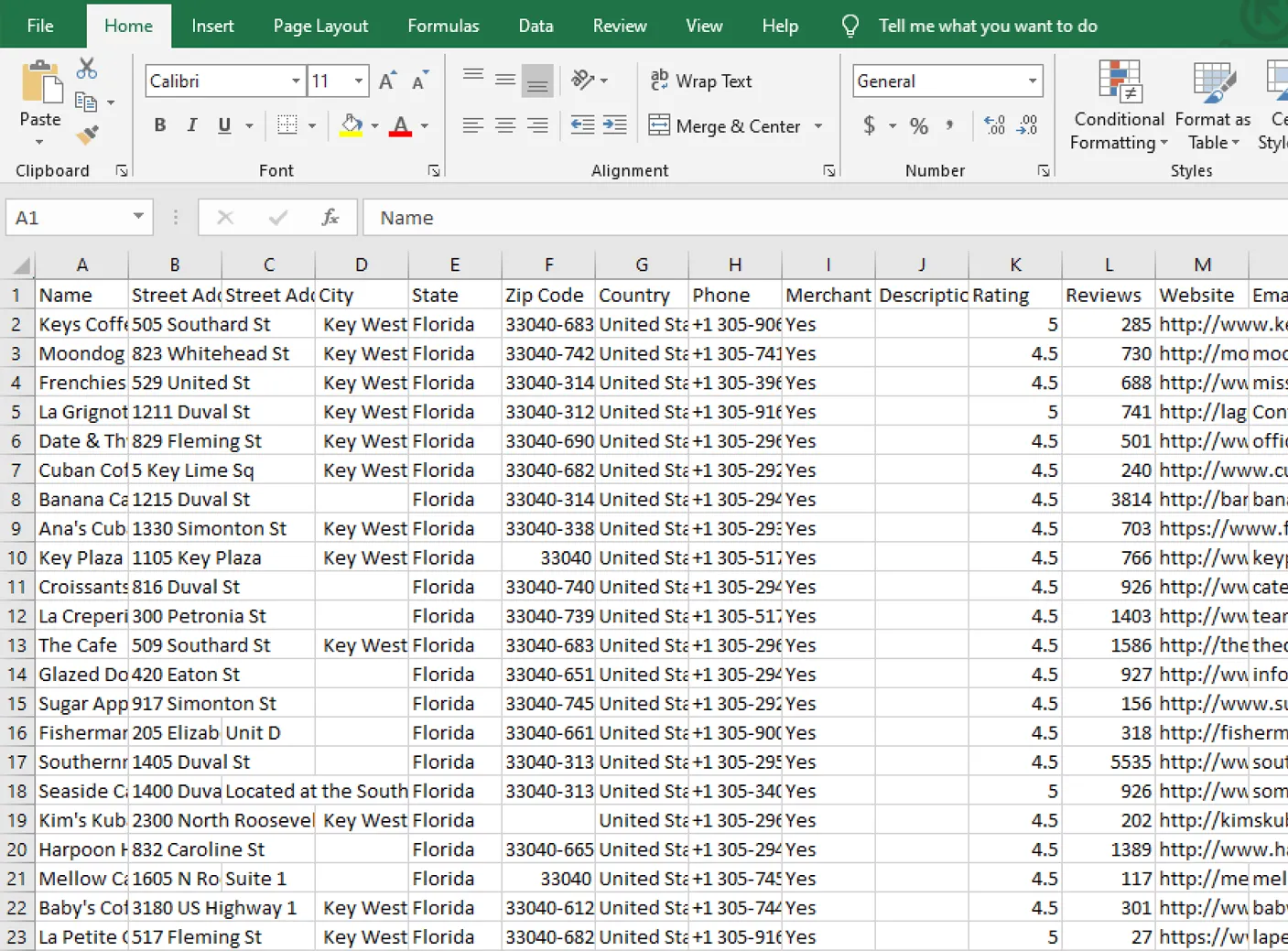1288x951 pixels.
Task: Increase font size with large A
Action: 387,81
